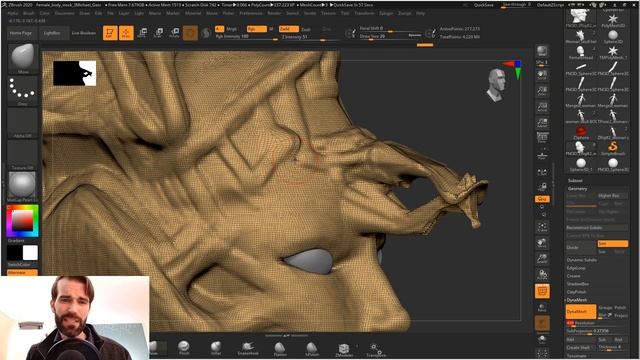
Task: Expand the Crease section
Action: [x=573, y=276]
